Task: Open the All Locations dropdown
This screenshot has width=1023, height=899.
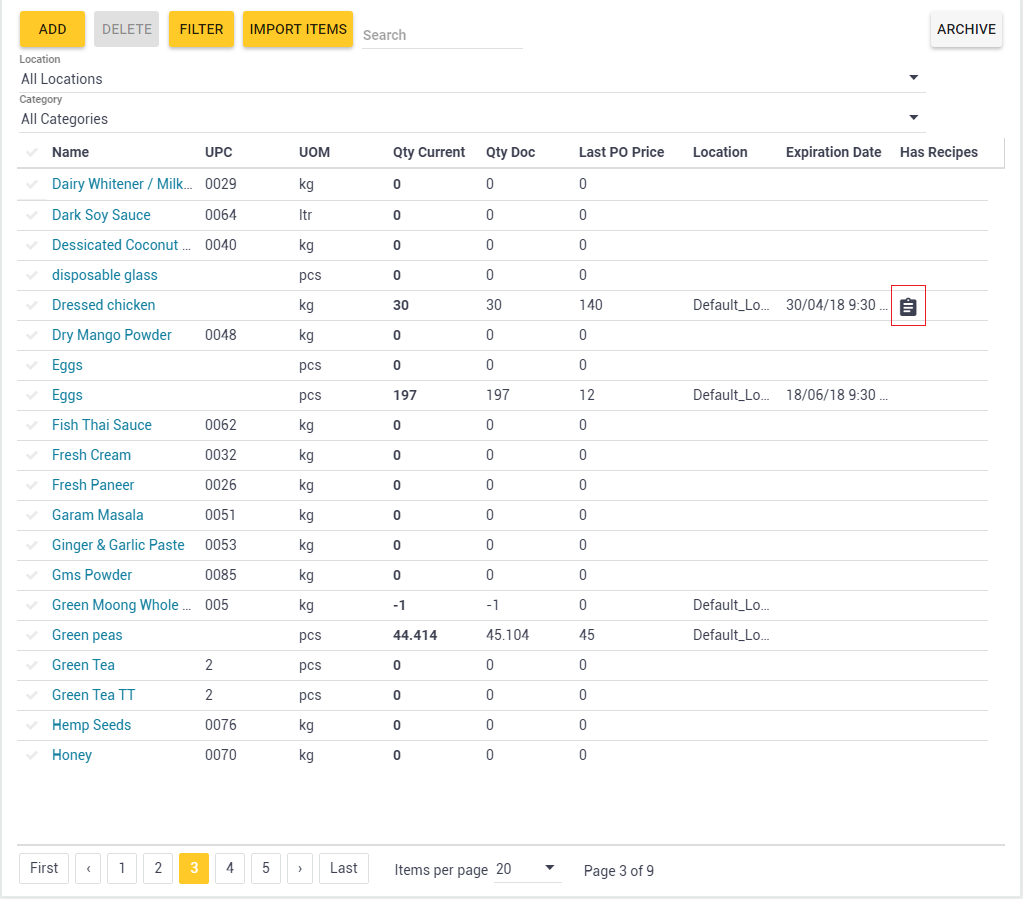Action: point(912,77)
